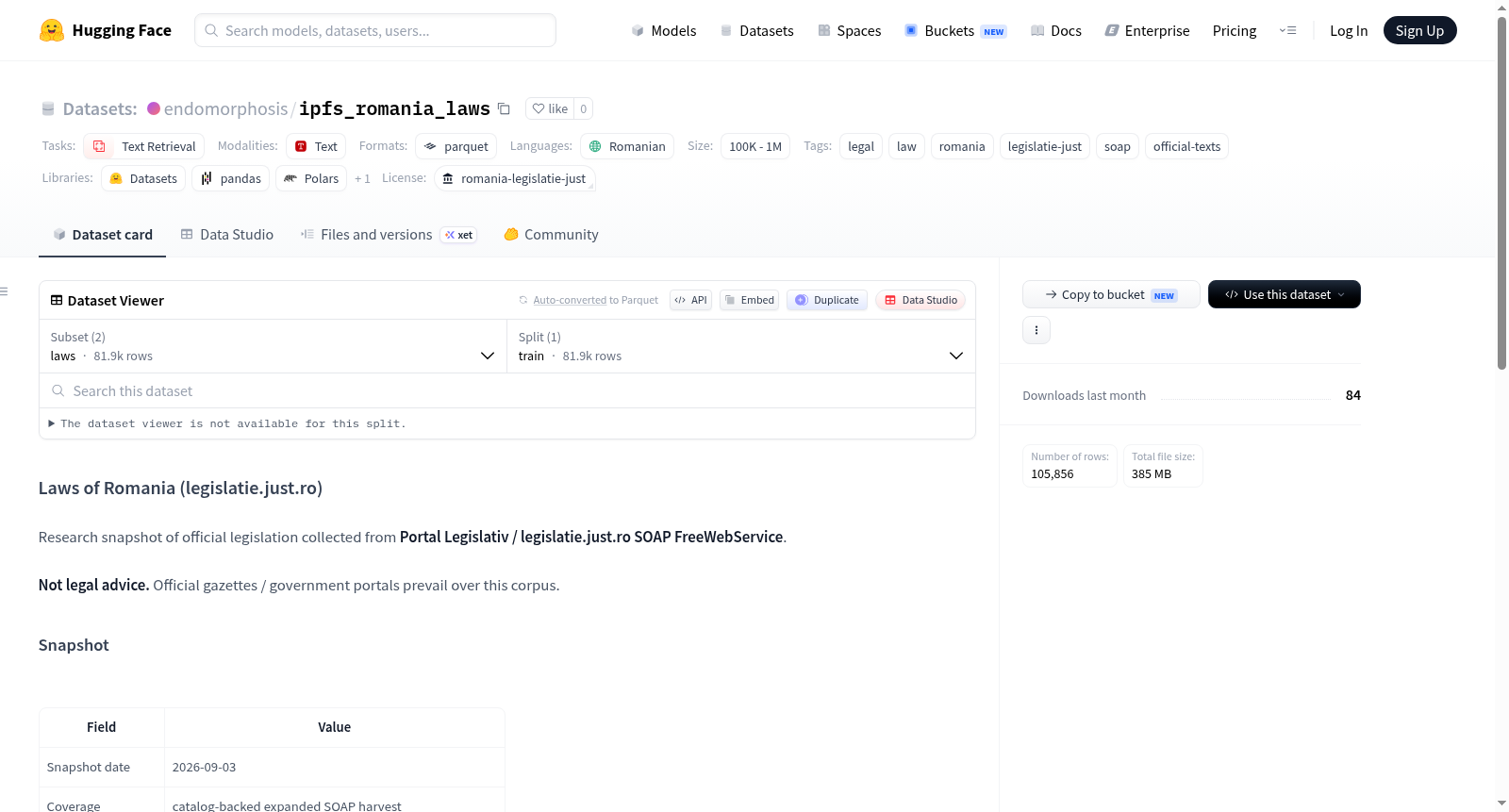Select the Text modality tag
The image size is (1509, 812).
click(316, 146)
